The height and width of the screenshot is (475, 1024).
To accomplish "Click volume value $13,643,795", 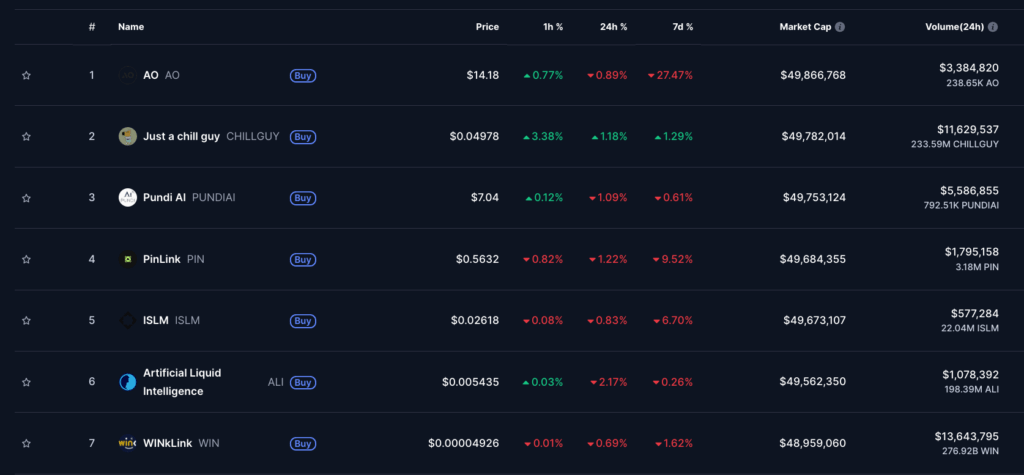I will 967,436.
